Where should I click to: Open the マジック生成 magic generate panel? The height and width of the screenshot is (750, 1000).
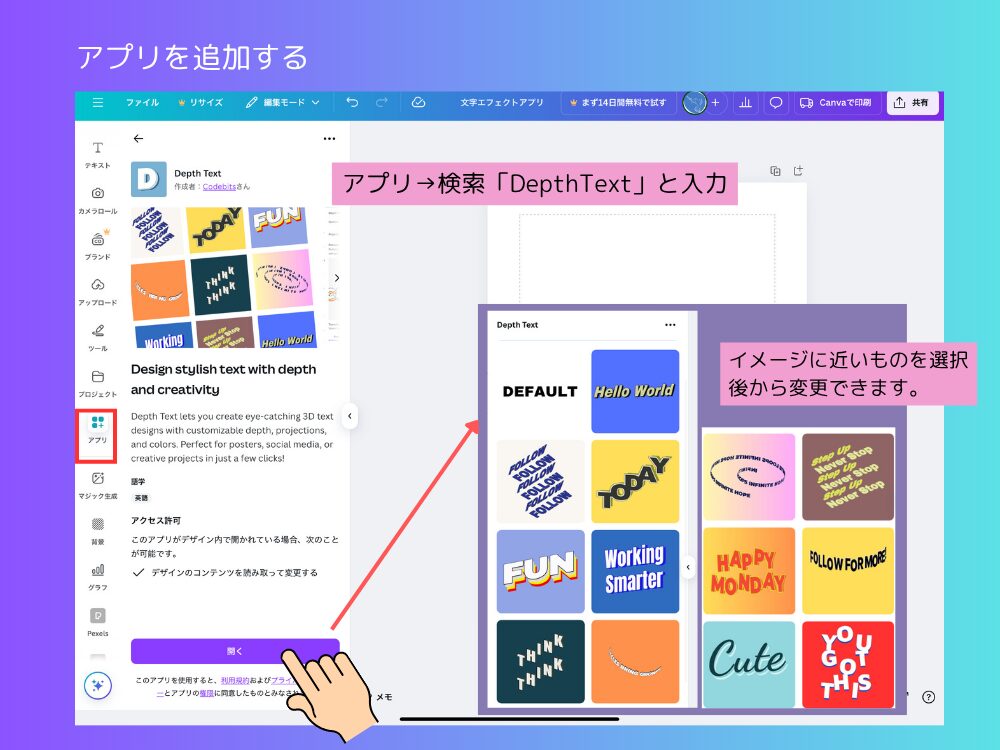point(98,485)
